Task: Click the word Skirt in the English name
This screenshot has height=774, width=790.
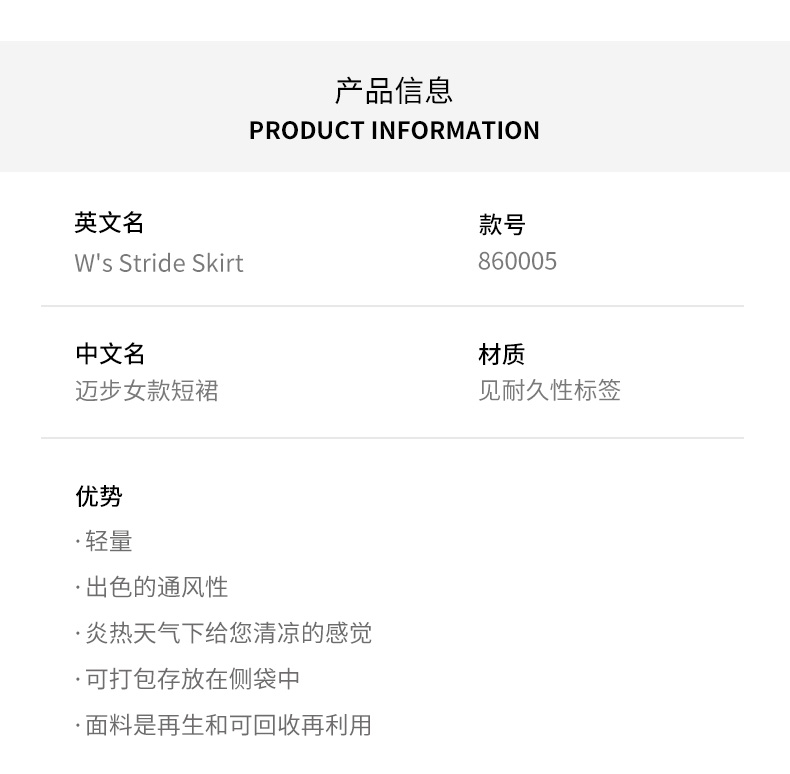Action: click(217, 263)
